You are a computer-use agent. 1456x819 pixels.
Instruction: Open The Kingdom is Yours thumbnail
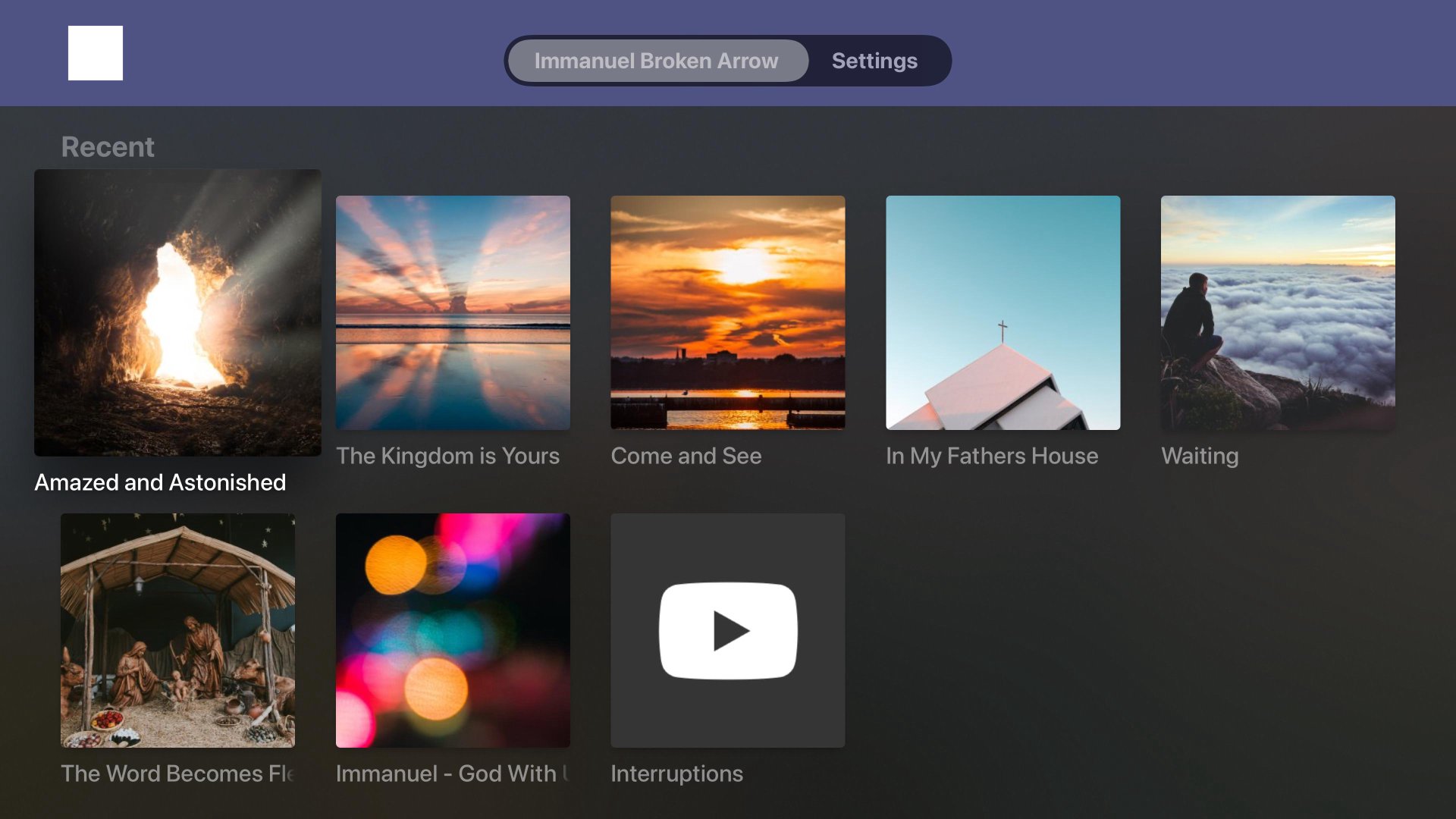[453, 312]
